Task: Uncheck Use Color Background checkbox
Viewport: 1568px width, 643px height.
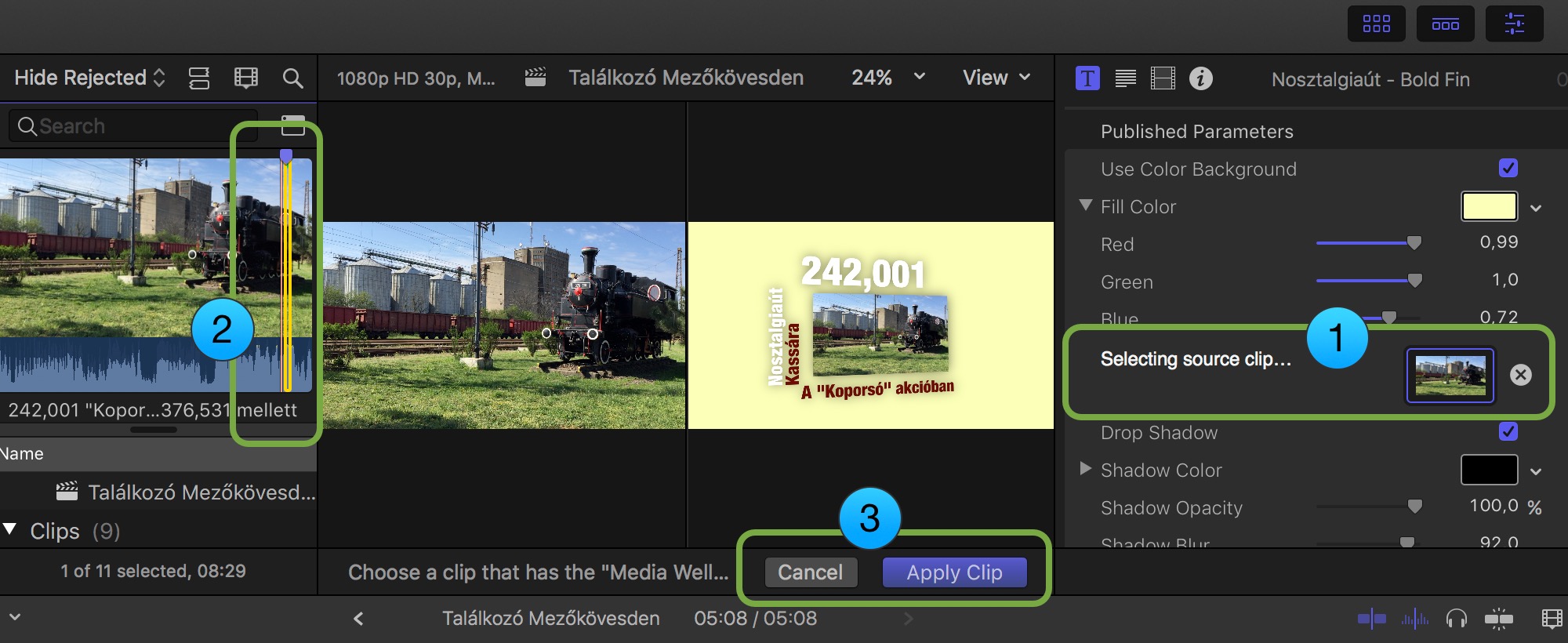Action: (x=1508, y=168)
